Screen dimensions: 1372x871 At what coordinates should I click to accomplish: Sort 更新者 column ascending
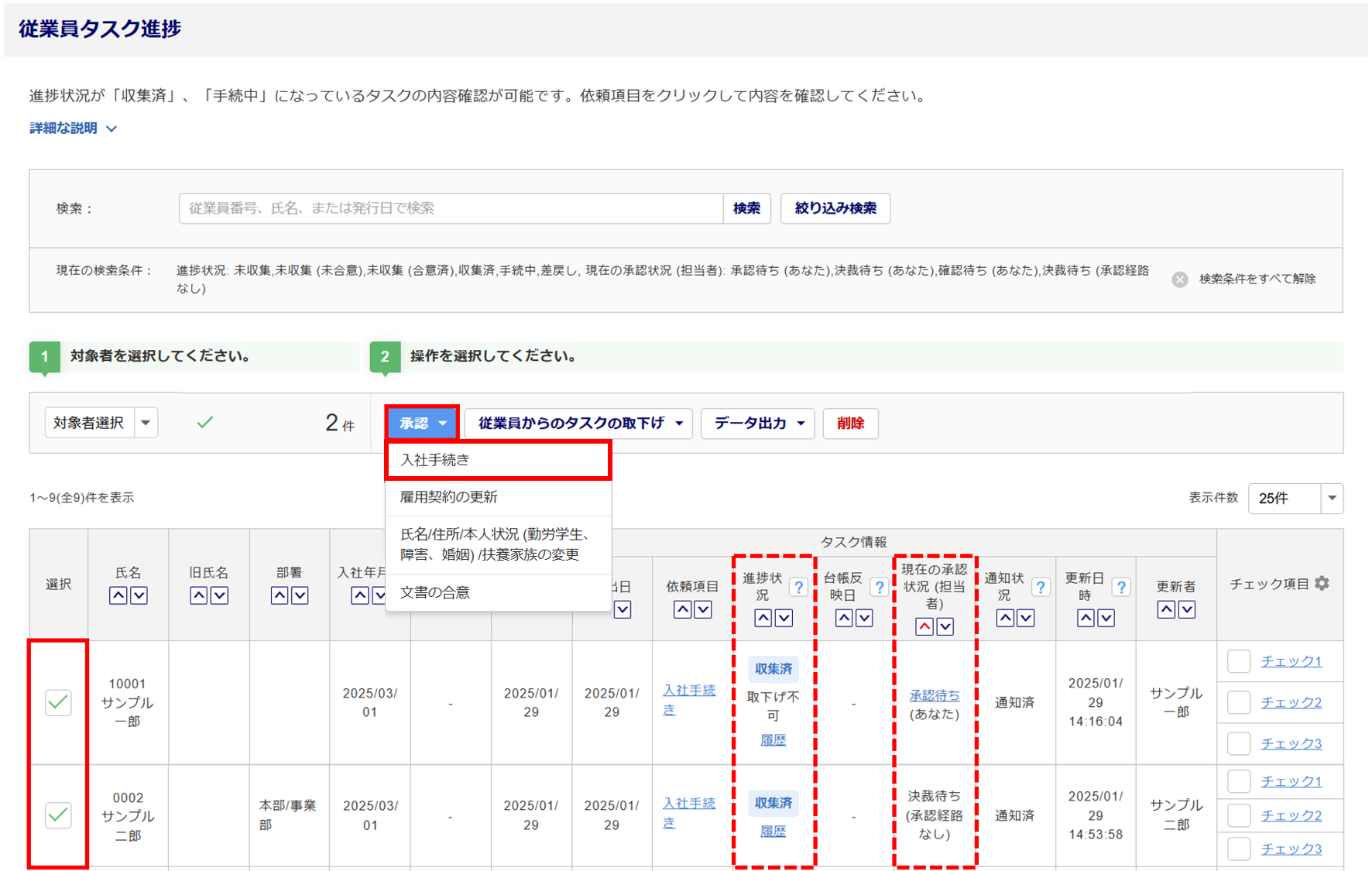(x=1166, y=609)
